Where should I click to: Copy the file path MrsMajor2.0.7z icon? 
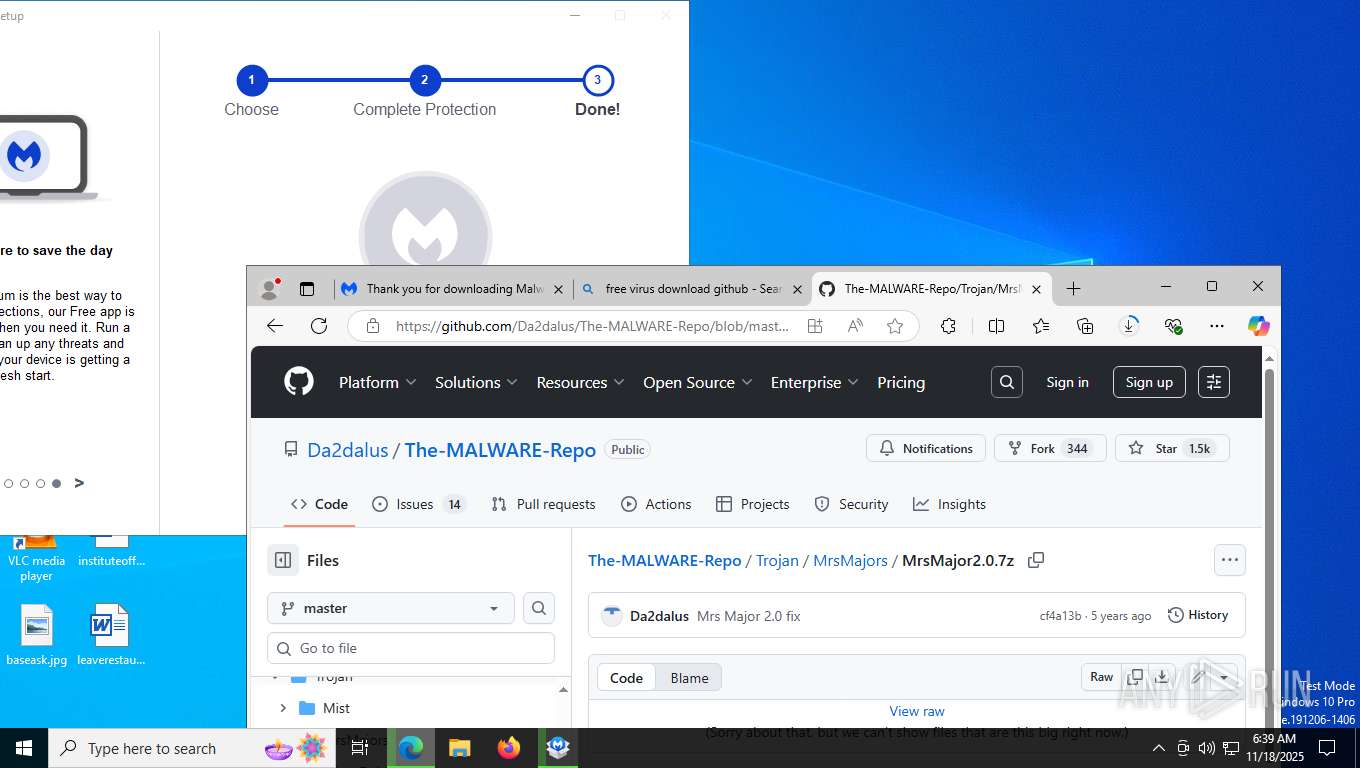(x=1036, y=560)
